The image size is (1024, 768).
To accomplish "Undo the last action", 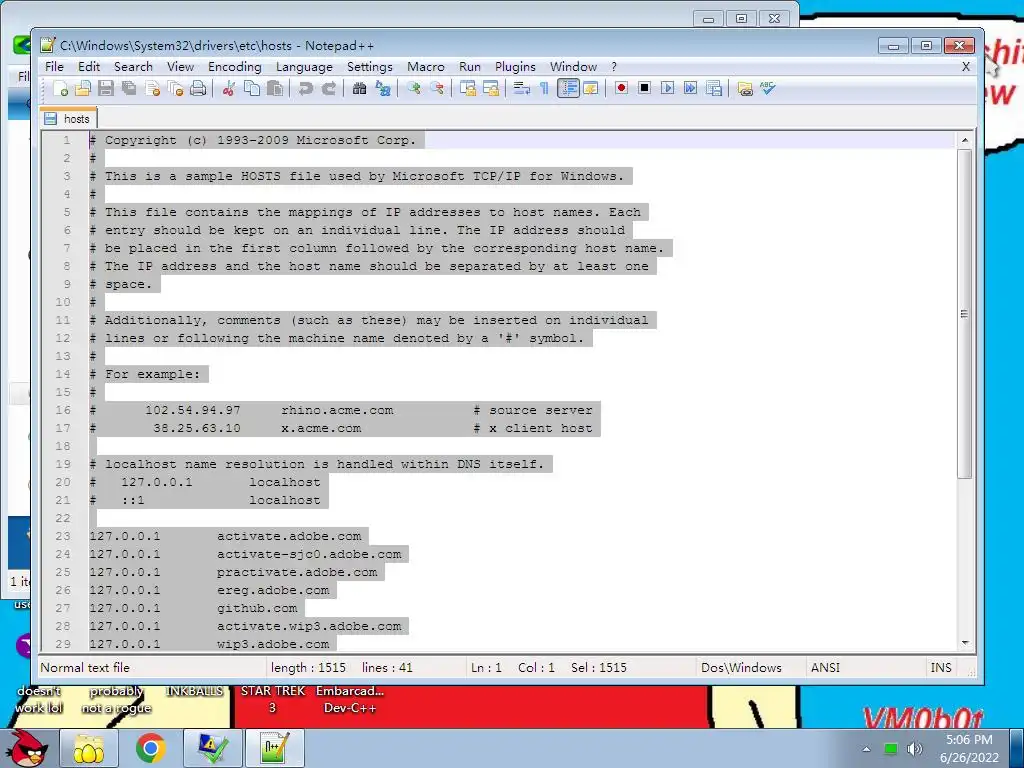I will (x=305, y=88).
